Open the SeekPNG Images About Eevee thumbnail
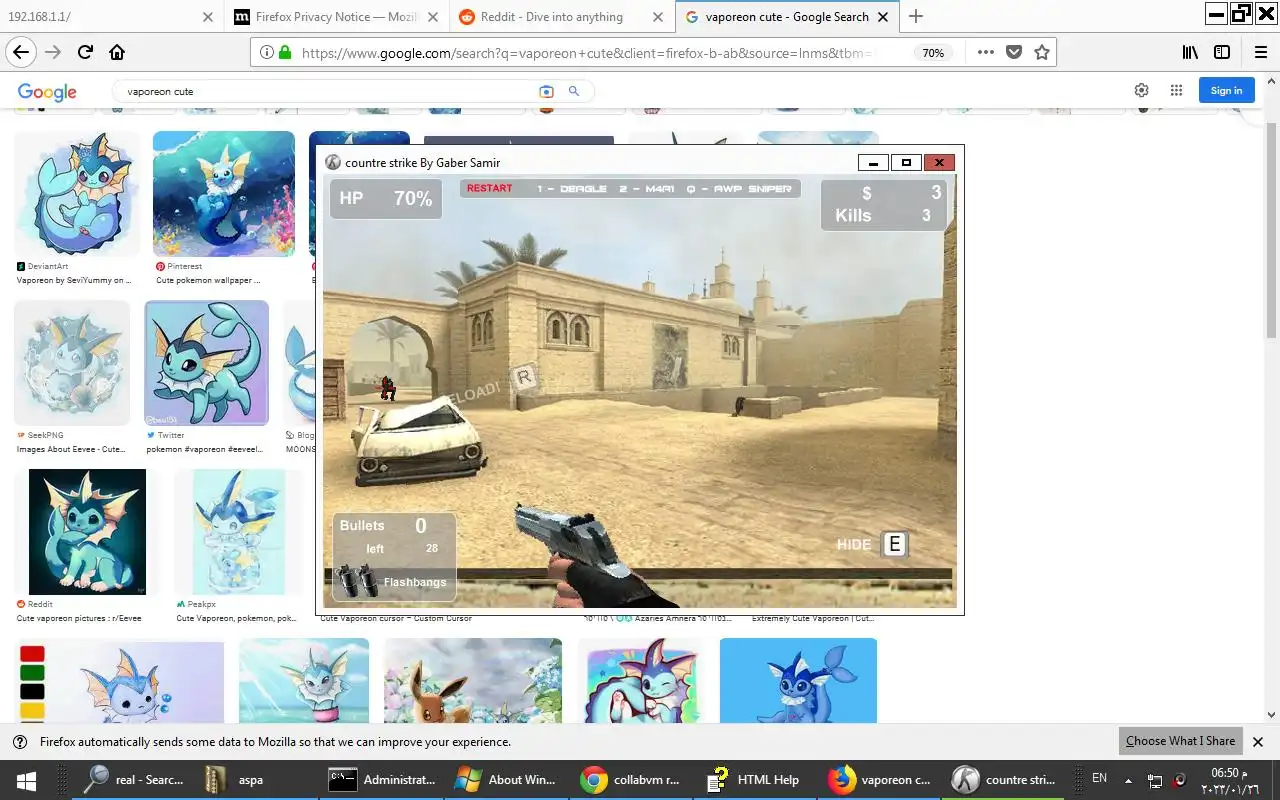 [72, 362]
